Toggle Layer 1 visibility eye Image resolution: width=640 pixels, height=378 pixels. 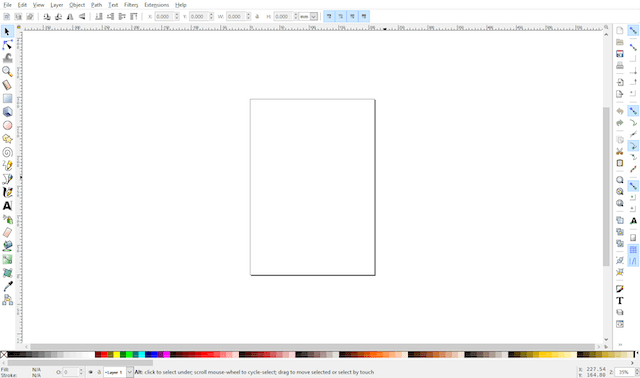pos(91,372)
